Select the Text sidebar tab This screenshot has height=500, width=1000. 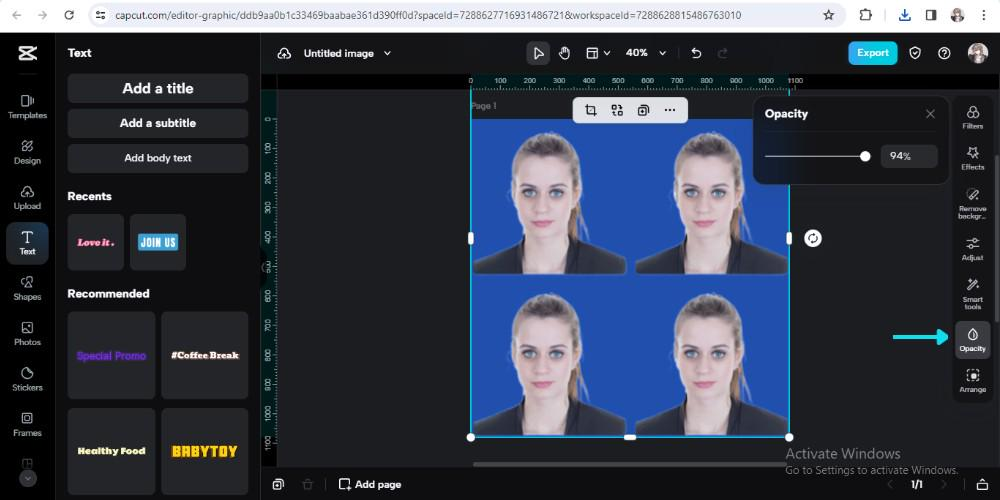pos(27,243)
